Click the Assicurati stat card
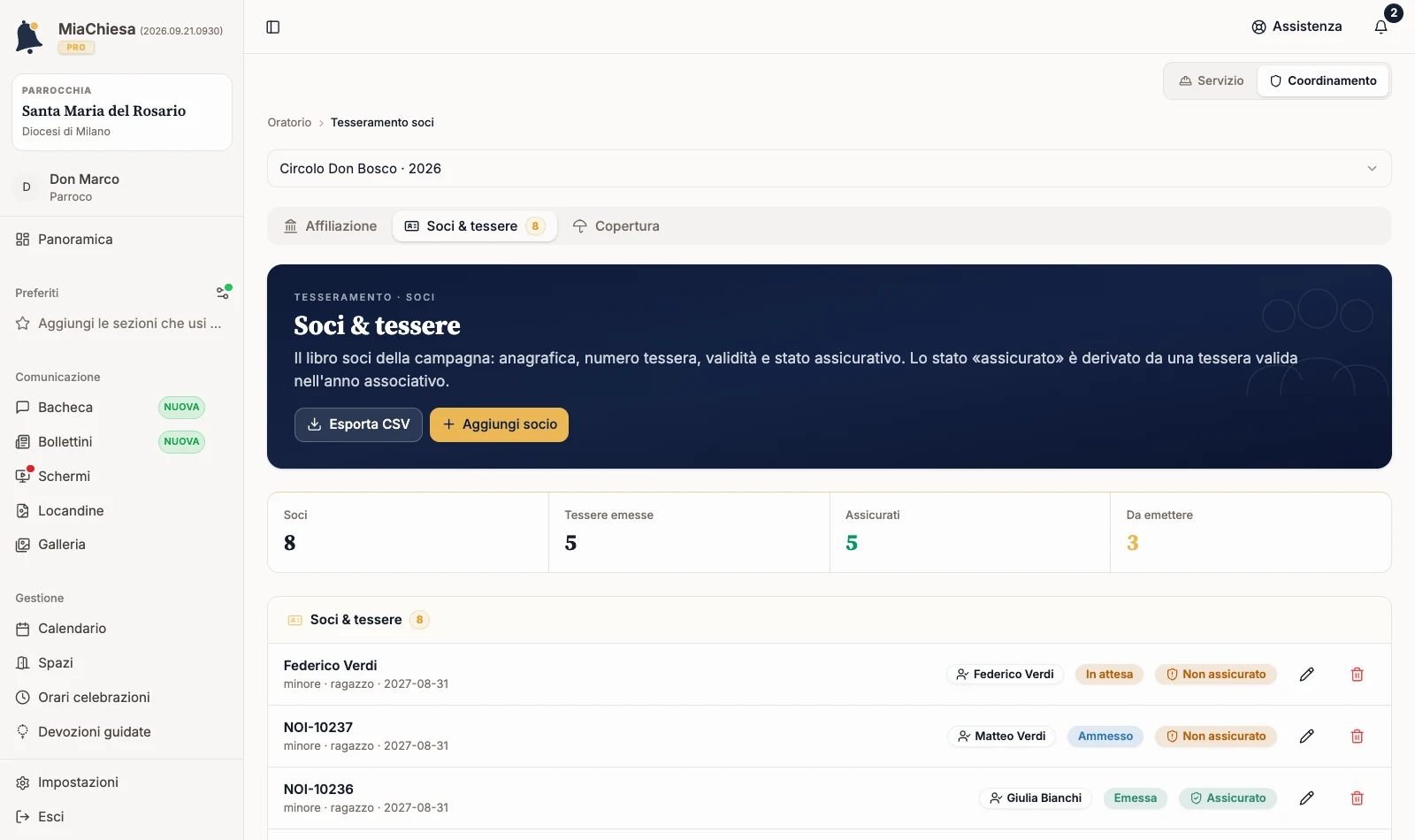The image size is (1415, 840). tap(970, 532)
